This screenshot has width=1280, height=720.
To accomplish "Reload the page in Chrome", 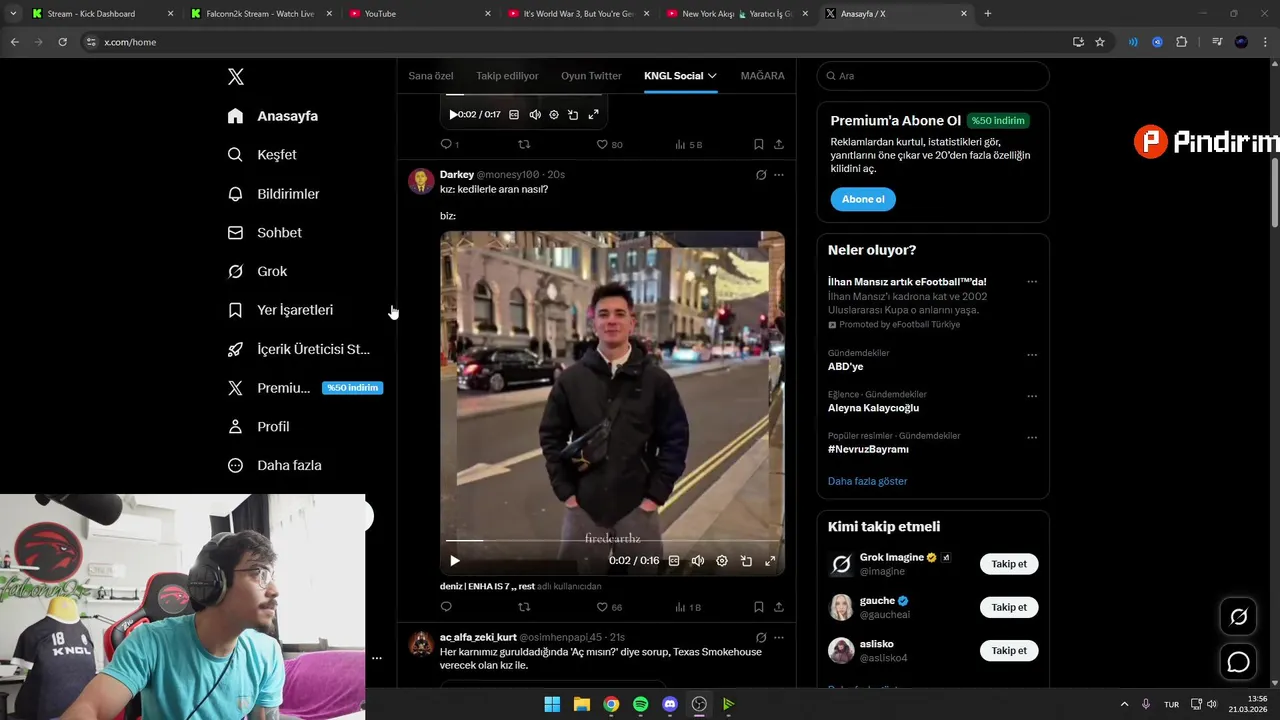I will coord(62,42).
